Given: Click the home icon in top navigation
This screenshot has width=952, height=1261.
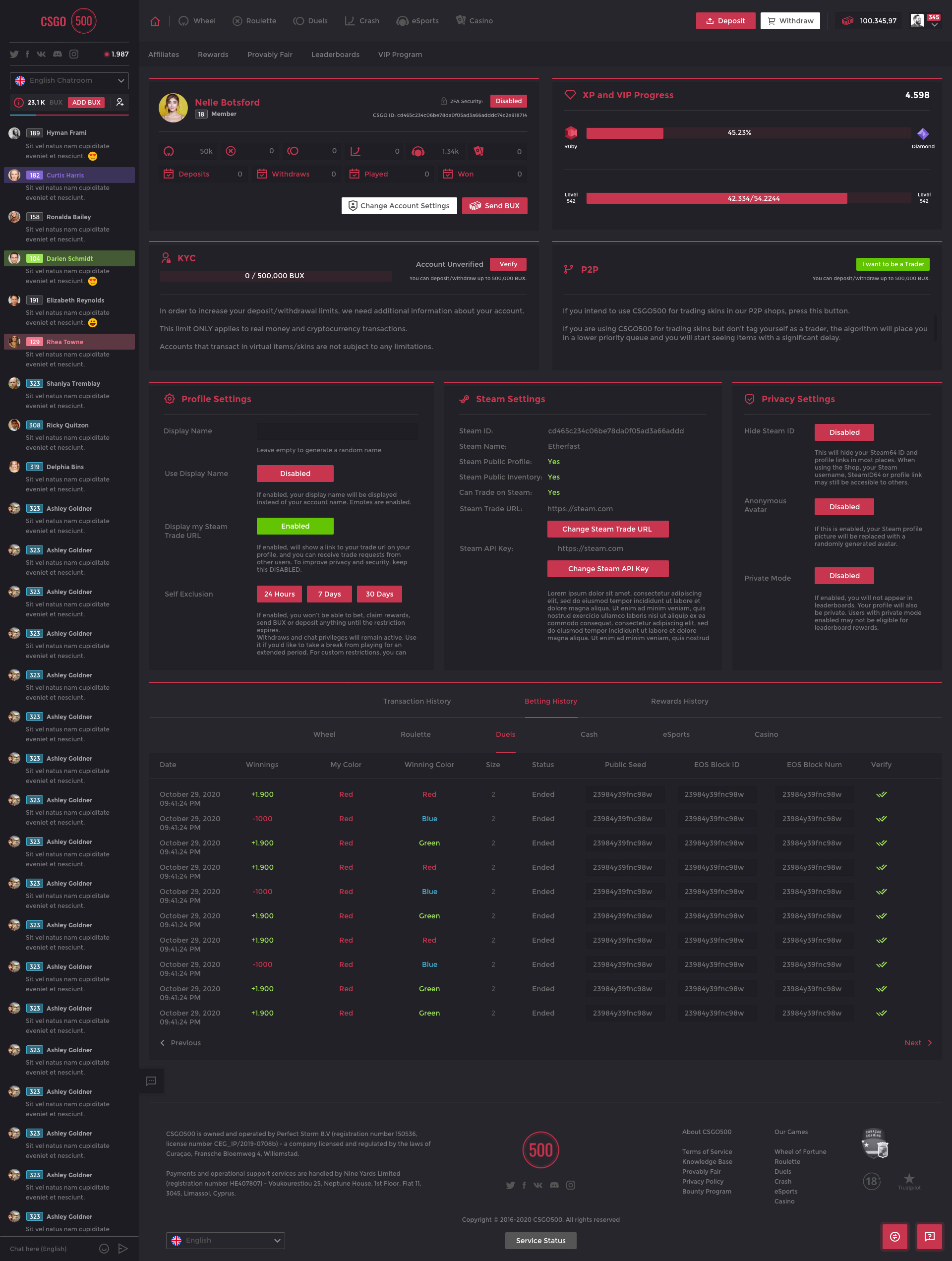Looking at the screenshot, I should pos(155,21).
